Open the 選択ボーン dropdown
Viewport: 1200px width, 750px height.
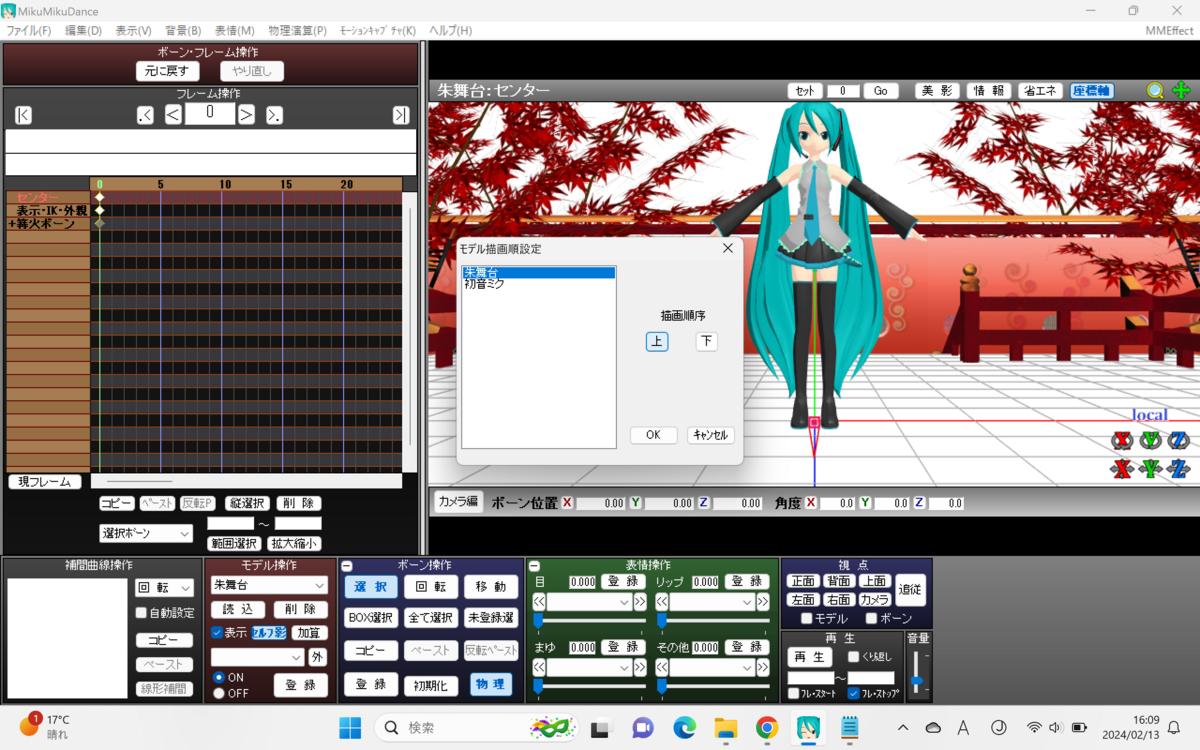tap(145, 534)
